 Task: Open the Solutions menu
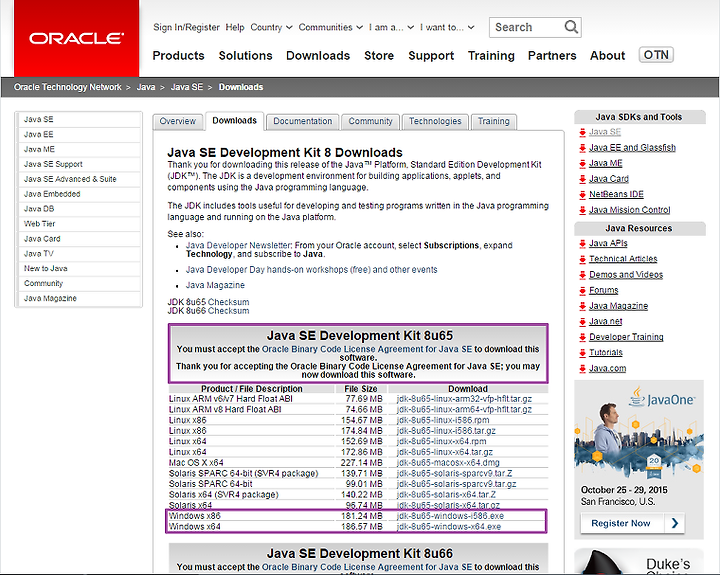tap(245, 56)
